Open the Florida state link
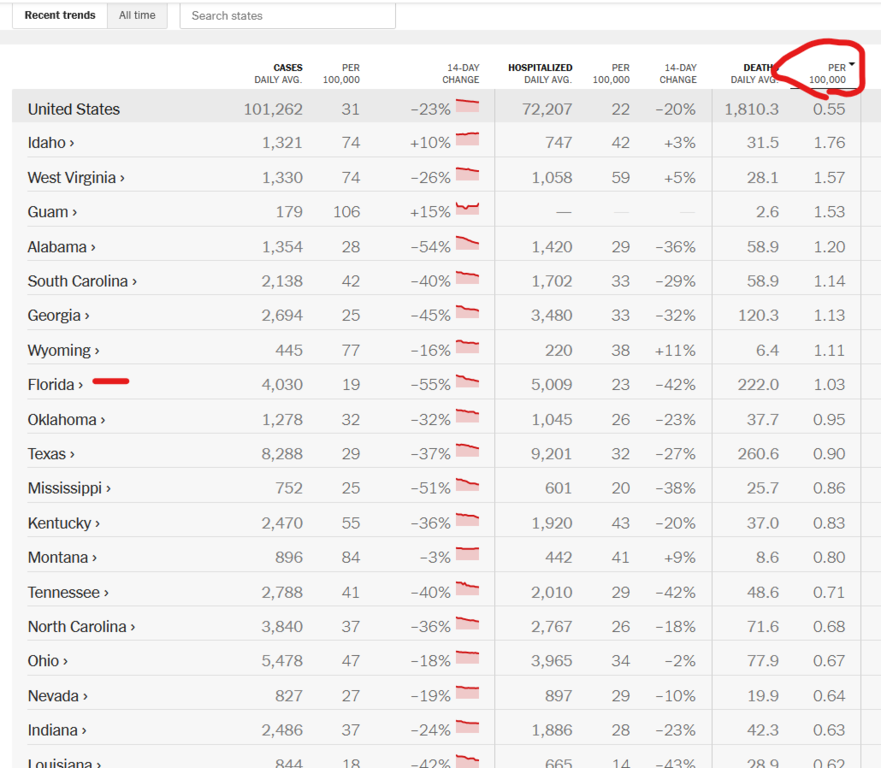Screen dimensions: 881x768 click(55, 385)
